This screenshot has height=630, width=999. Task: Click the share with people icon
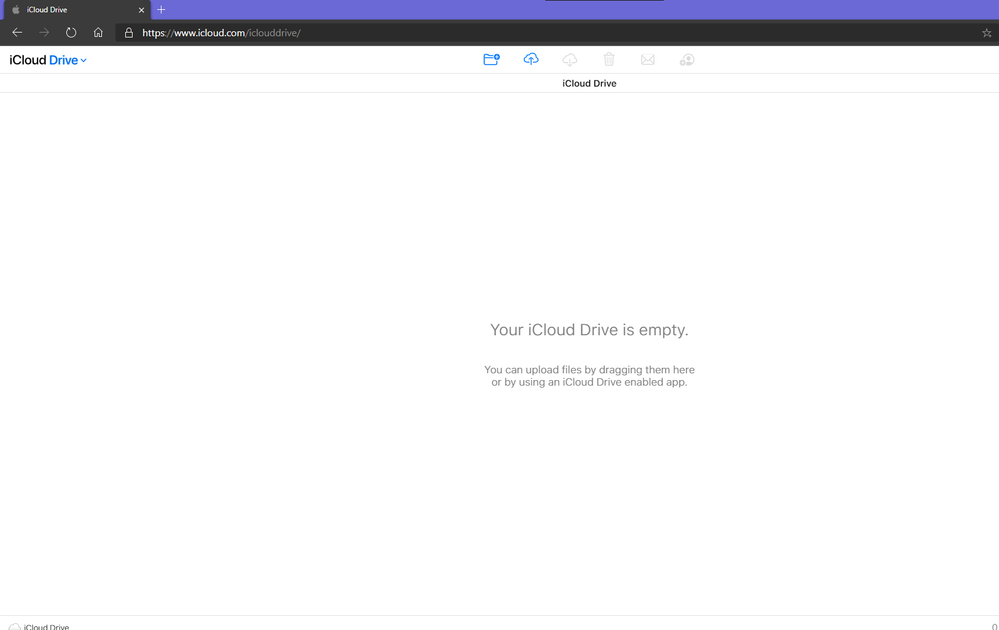(687, 60)
